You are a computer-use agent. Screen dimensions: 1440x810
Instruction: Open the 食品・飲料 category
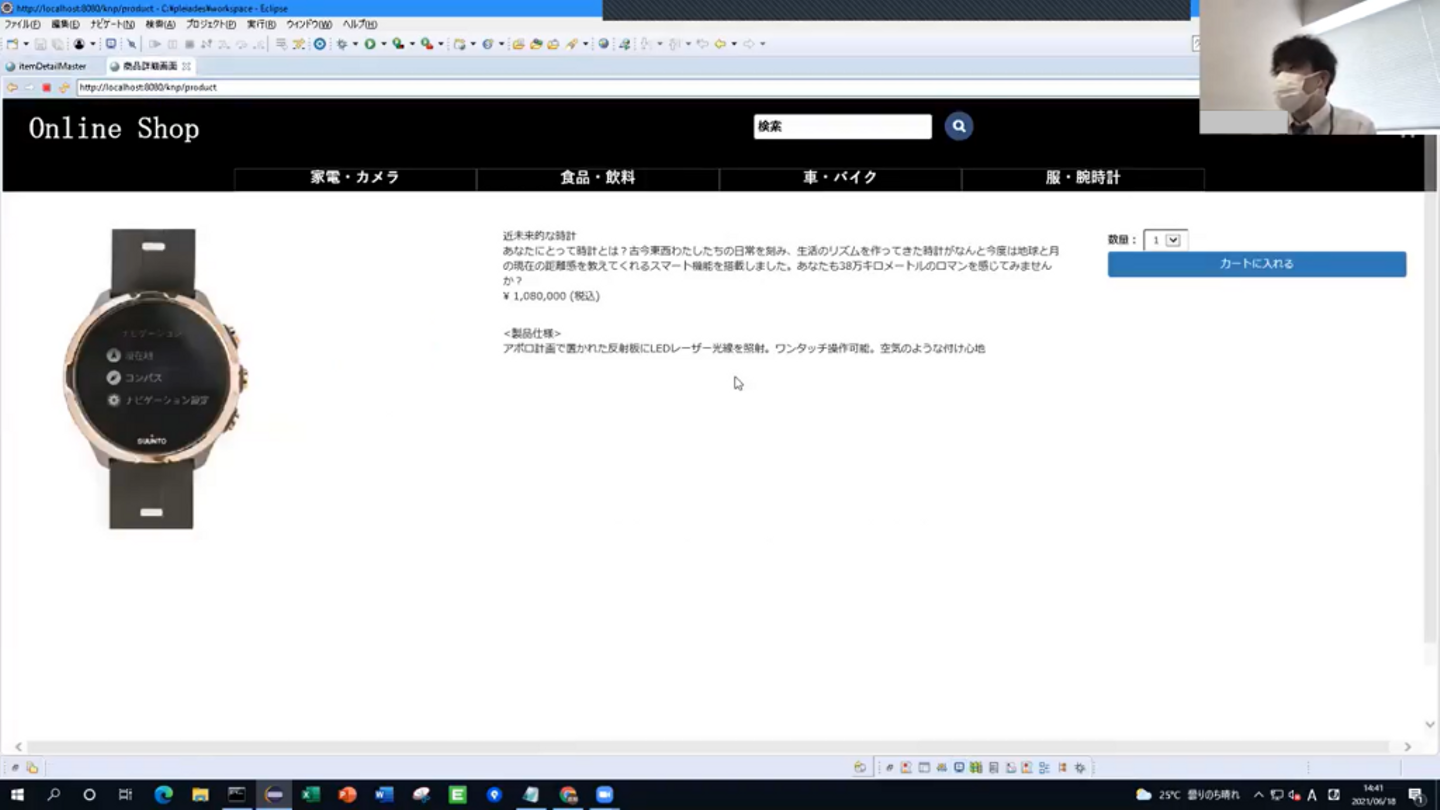tap(598, 178)
